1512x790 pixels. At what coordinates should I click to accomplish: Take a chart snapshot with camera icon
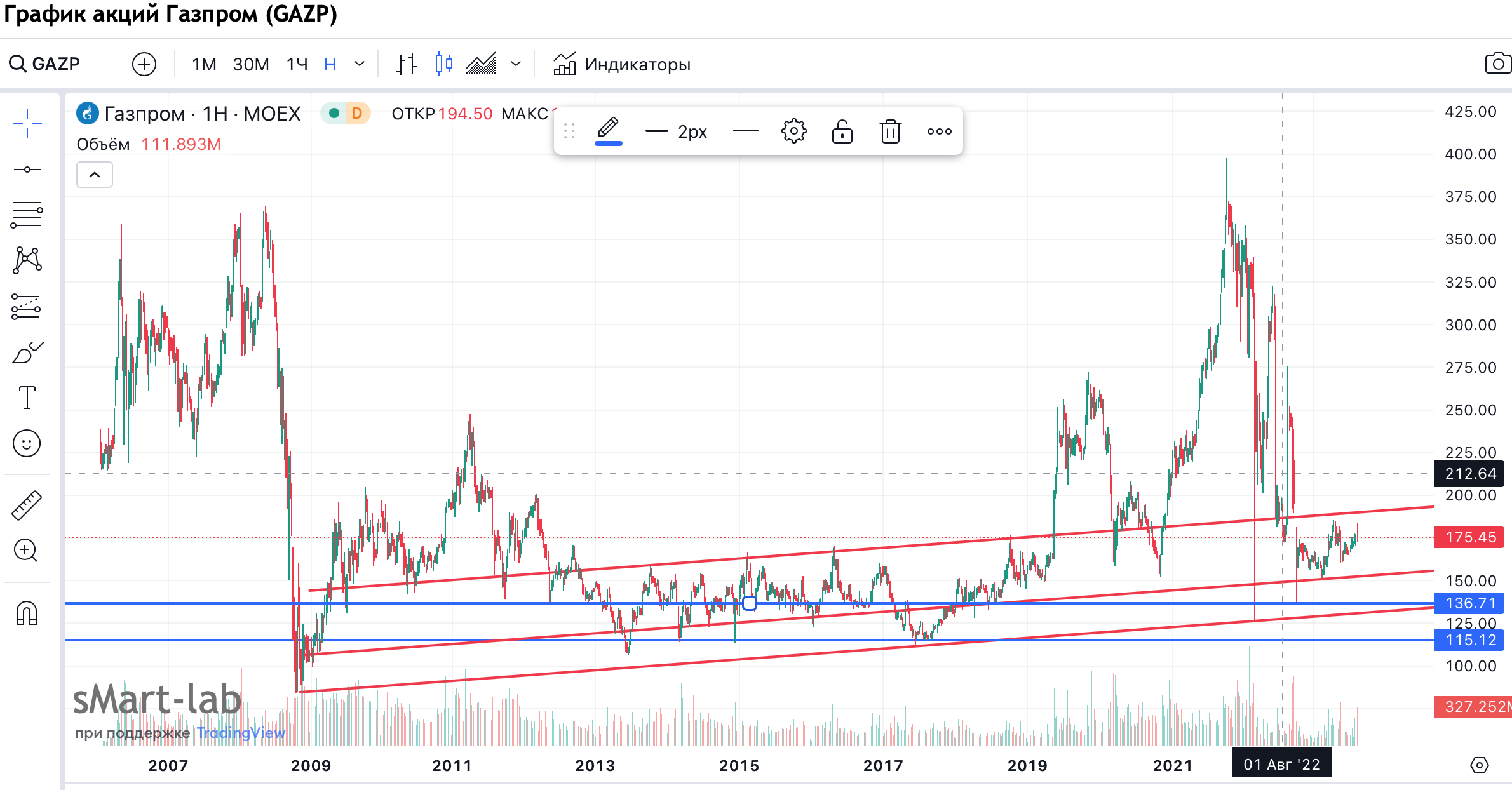pos(1497,64)
